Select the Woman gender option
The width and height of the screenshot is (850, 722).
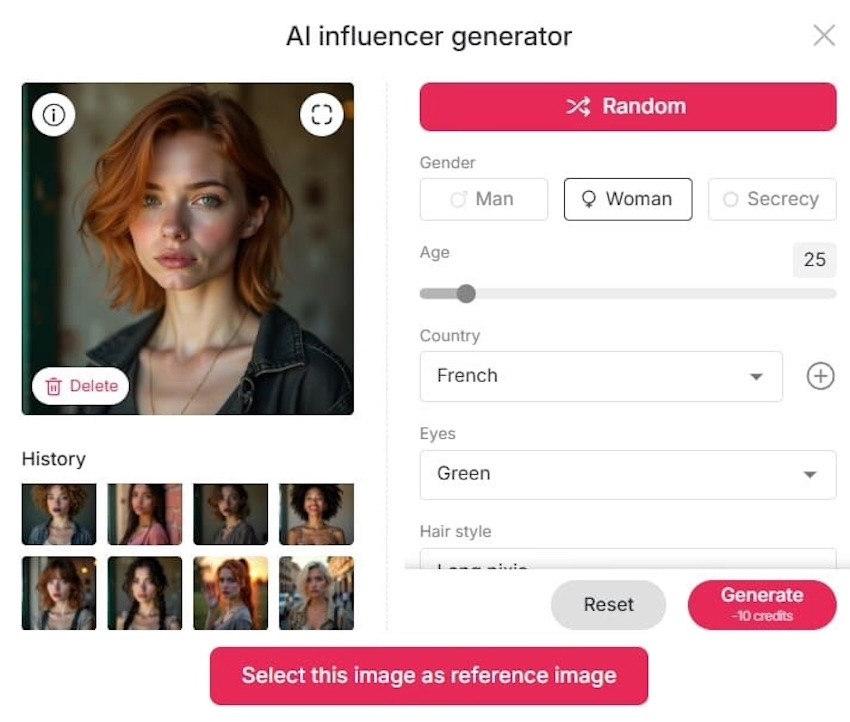(x=628, y=199)
